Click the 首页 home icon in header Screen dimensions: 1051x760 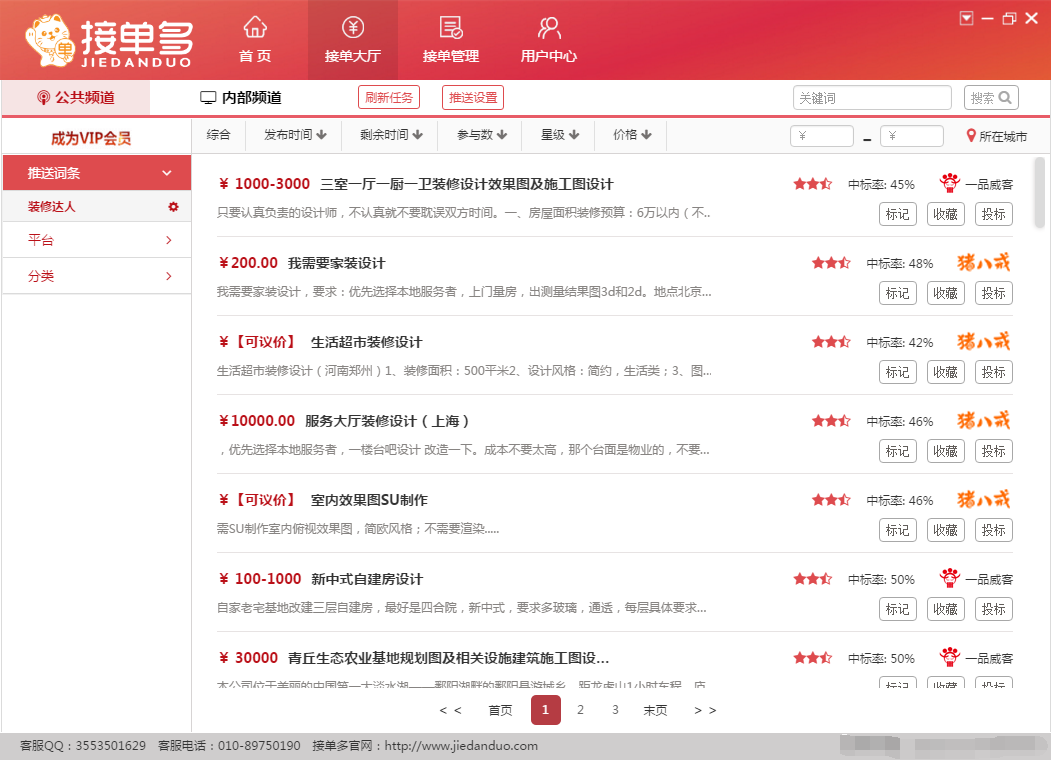(x=255, y=27)
